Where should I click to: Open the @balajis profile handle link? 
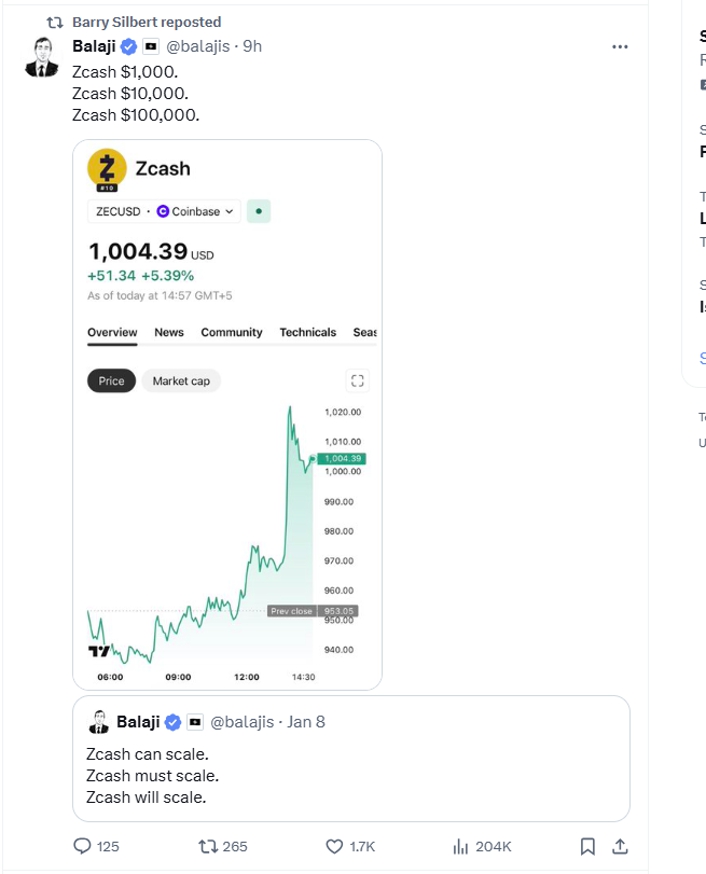[198, 46]
